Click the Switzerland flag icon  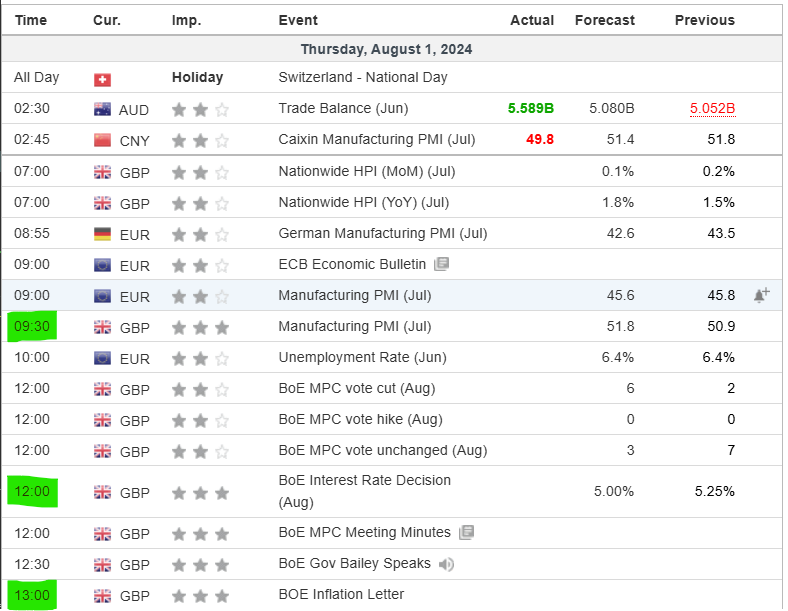click(102, 78)
